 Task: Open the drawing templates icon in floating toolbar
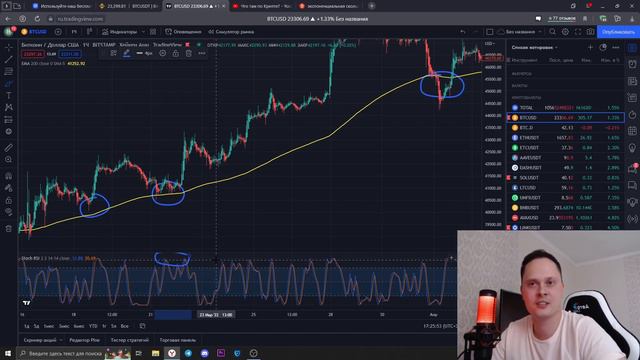click(113, 53)
